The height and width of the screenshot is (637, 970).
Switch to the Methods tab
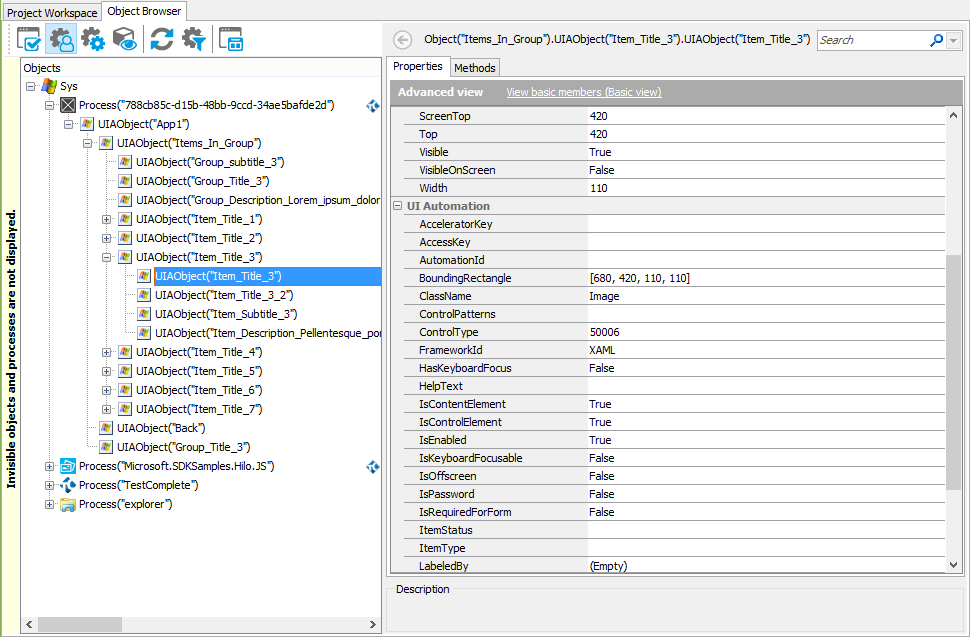(x=475, y=66)
